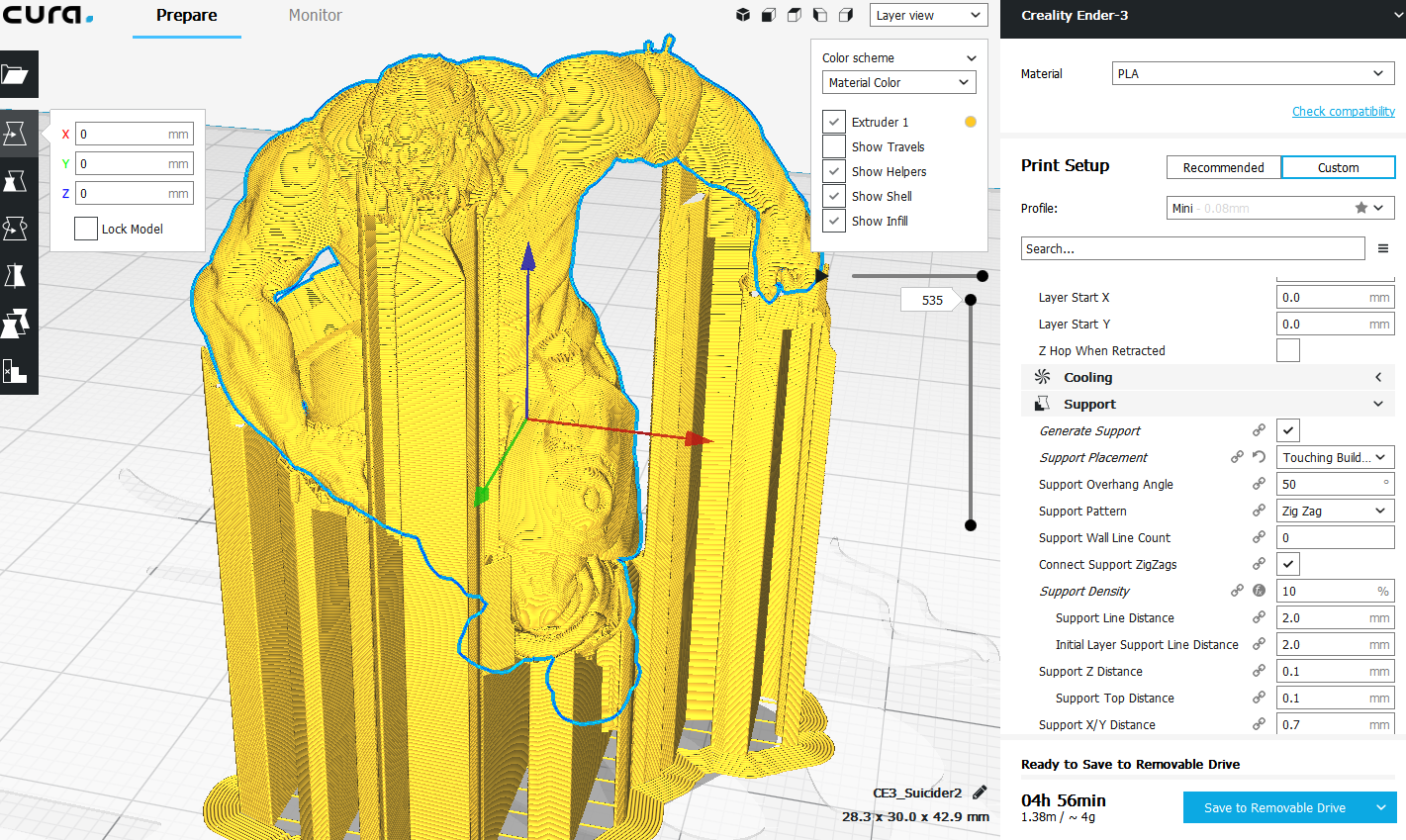The width and height of the screenshot is (1406, 840).
Task: Switch to top view cube icon
Action: click(x=795, y=15)
